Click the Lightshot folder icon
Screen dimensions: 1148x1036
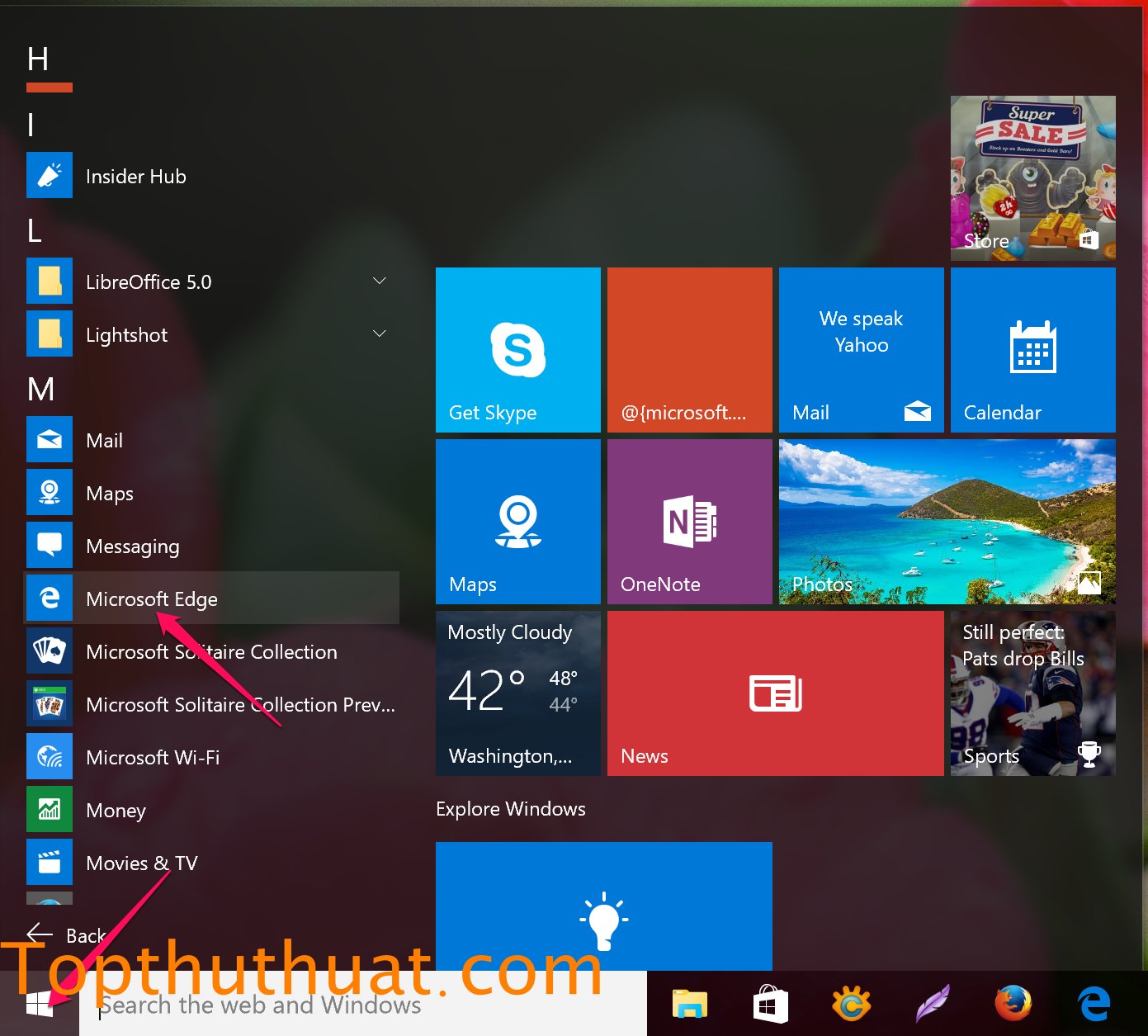tap(50, 334)
